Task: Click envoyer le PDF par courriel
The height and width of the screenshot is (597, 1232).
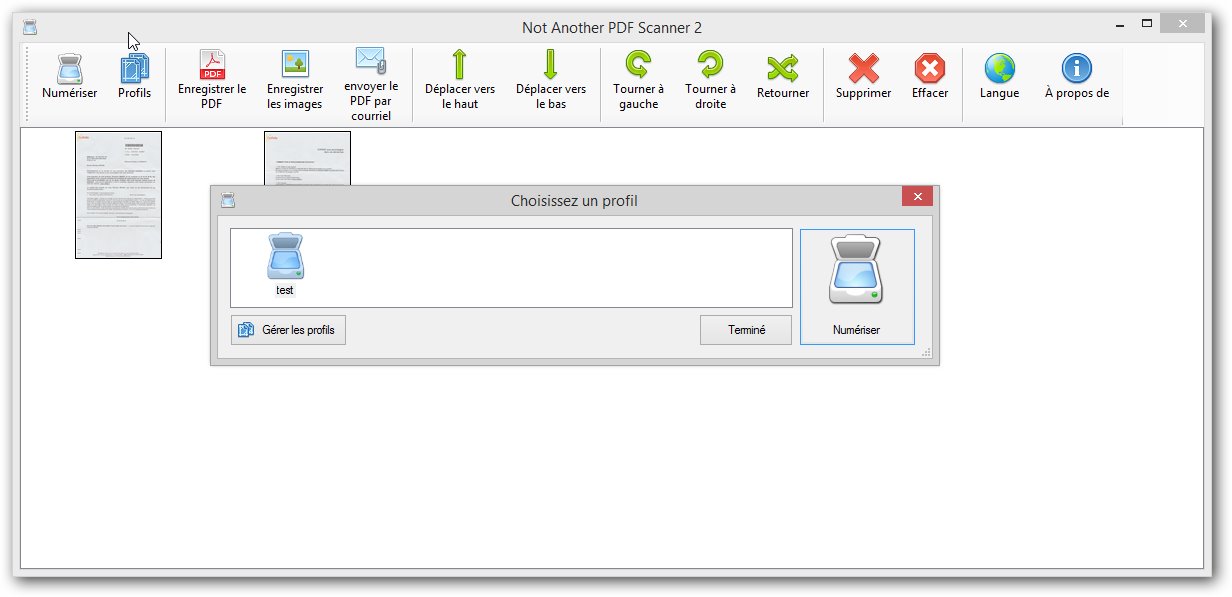Action: click(370, 61)
